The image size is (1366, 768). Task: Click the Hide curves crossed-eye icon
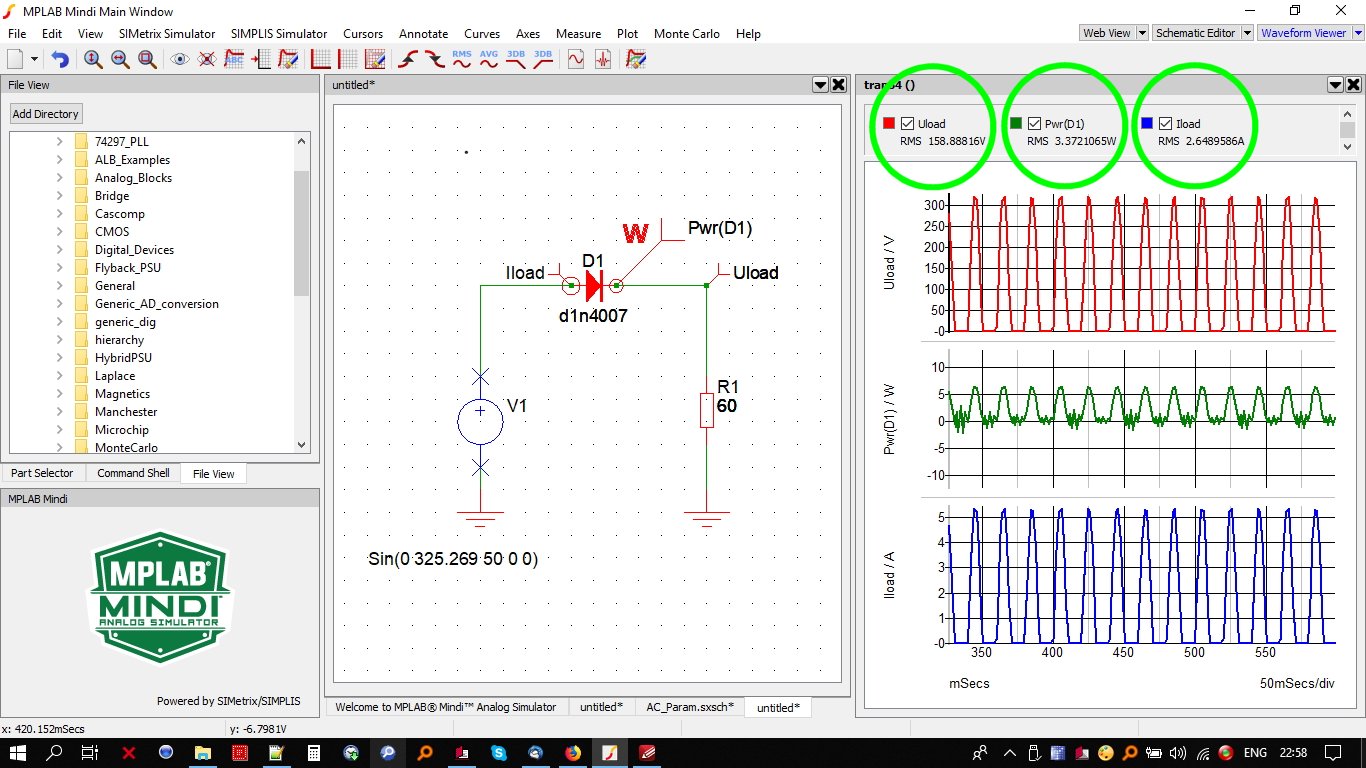[x=207, y=60]
